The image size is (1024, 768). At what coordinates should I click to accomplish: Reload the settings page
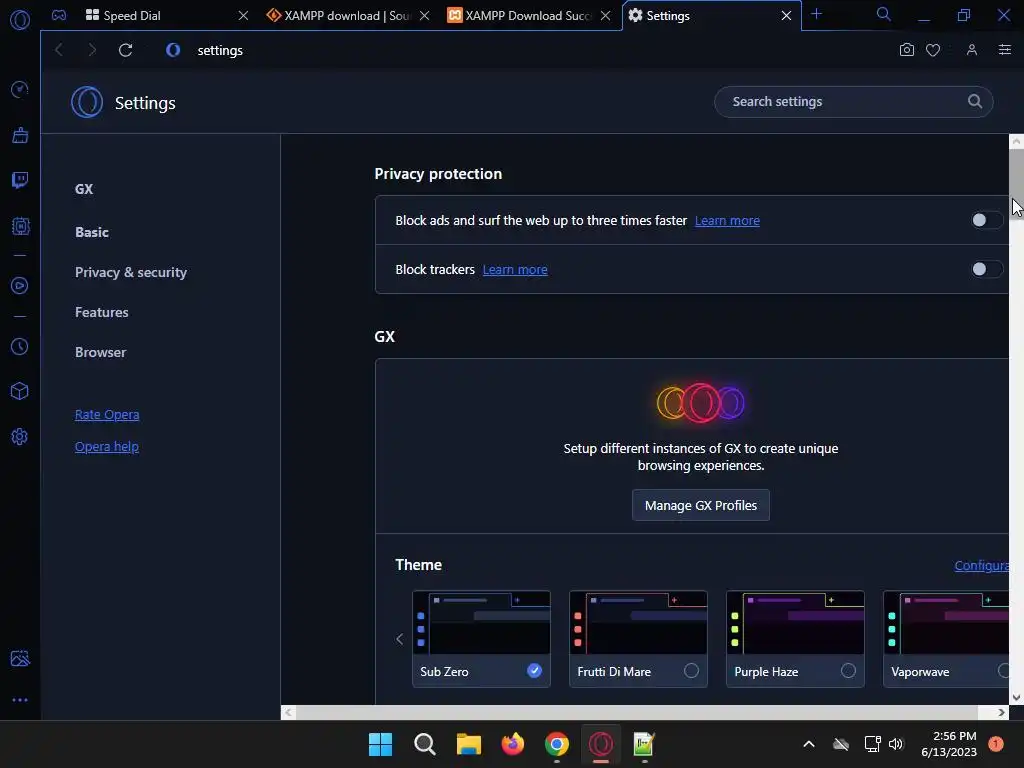[125, 50]
